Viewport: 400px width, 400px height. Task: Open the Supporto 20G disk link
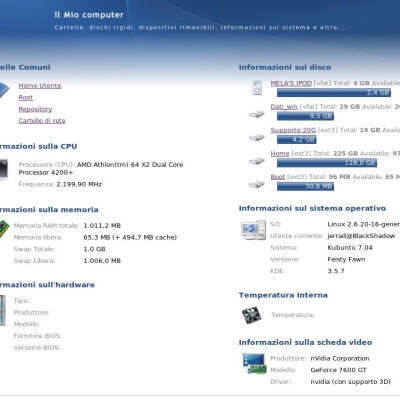click(x=293, y=130)
